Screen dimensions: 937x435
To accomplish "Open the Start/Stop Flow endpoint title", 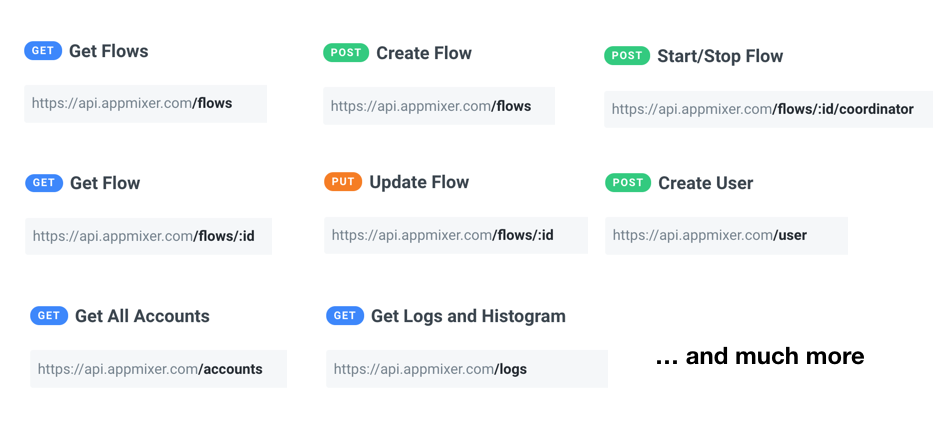I will coord(720,56).
